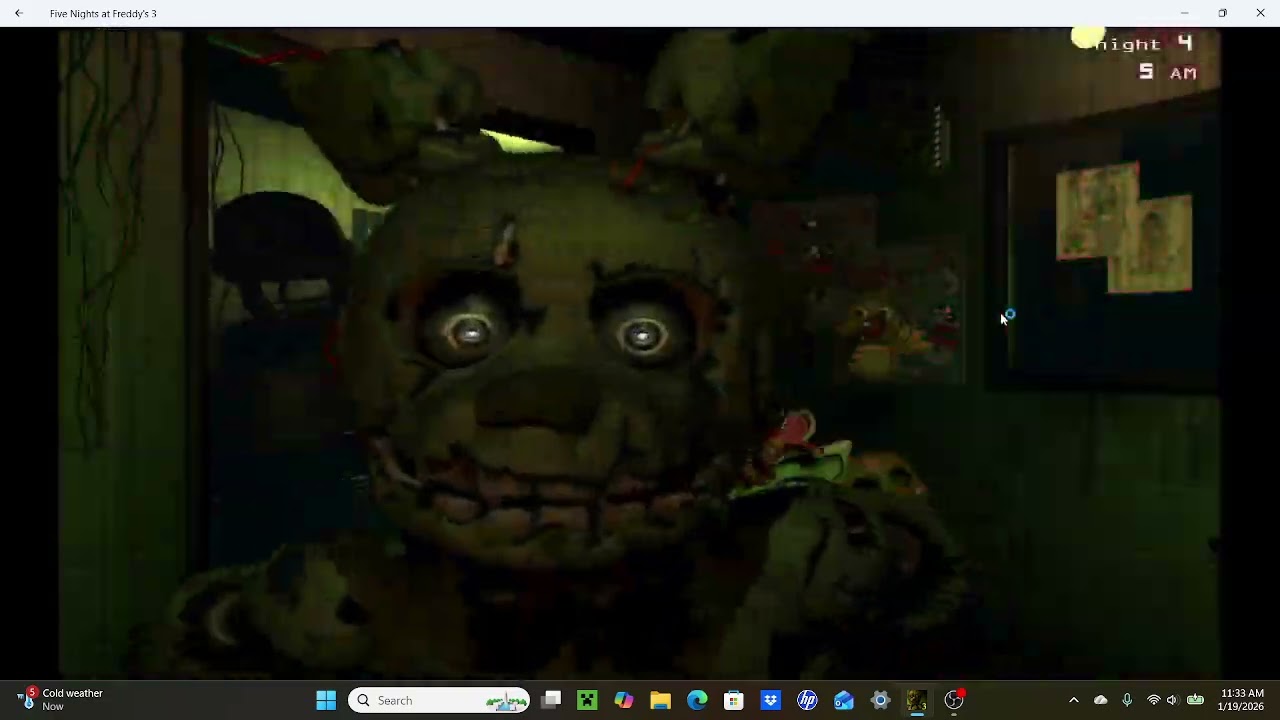
Task: Open File Explorer from the taskbar
Action: pyautogui.click(x=660, y=700)
